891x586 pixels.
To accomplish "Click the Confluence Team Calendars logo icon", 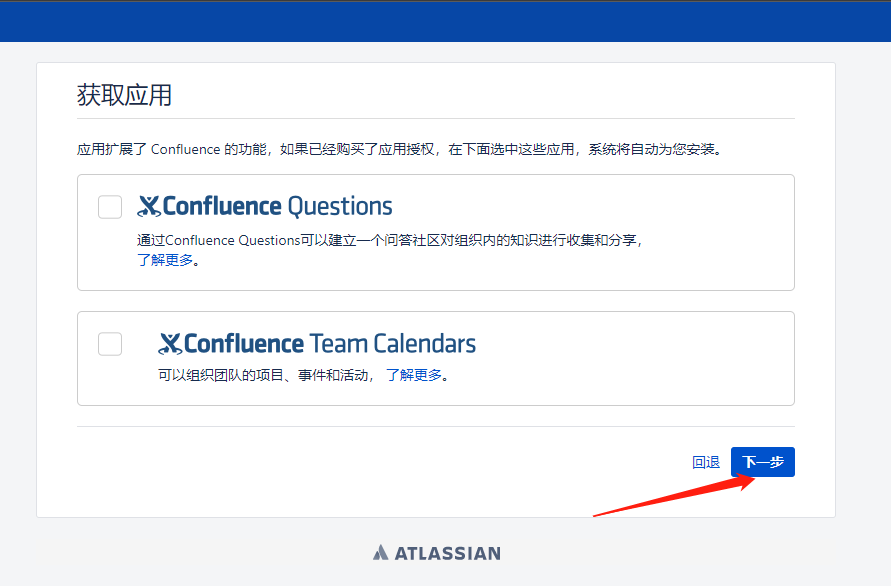I will 170,344.
